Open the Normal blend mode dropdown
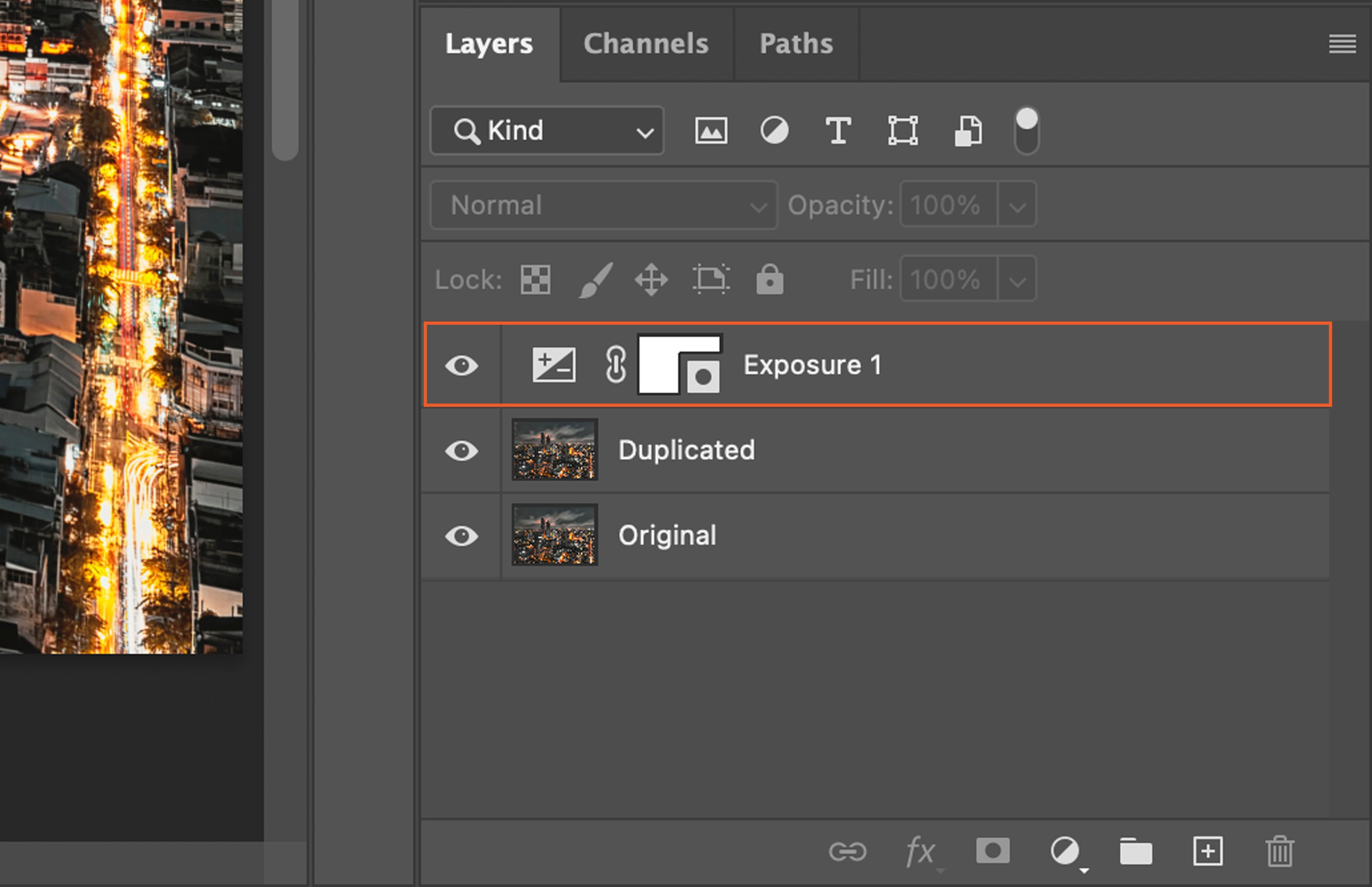Image resolution: width=1372 pixels, height=887 pixels. (x=603, y=205)
